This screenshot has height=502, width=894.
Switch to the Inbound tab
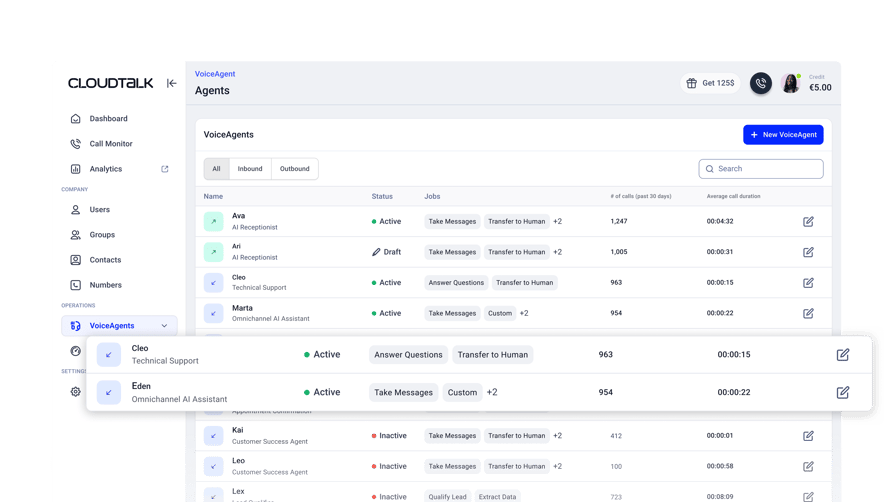pos(250,169)
